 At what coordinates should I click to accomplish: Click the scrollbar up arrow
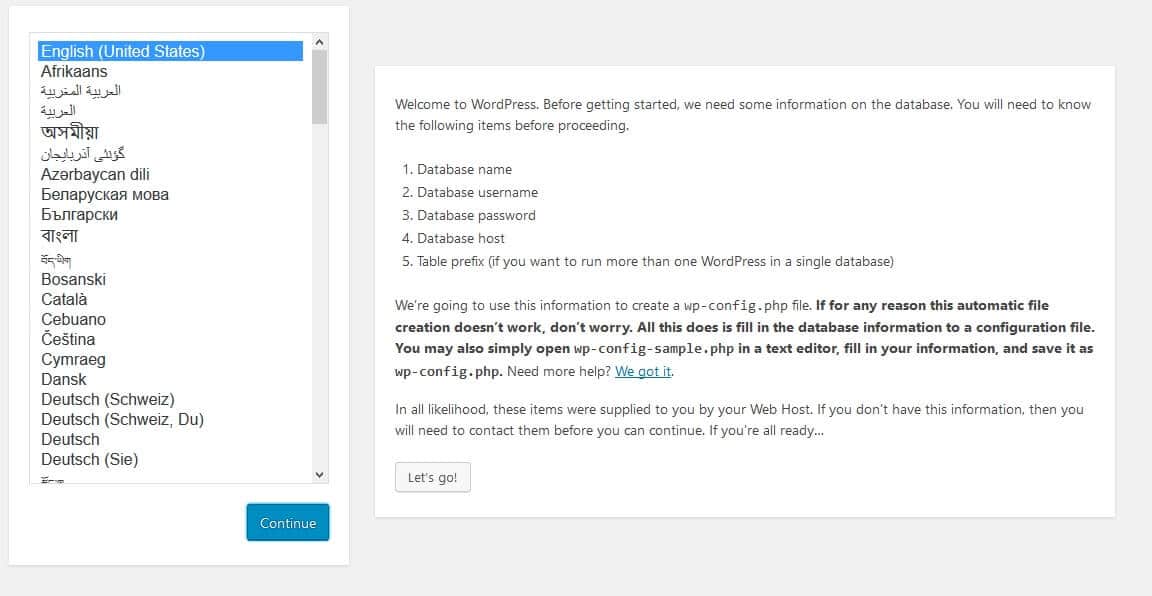pos(318,42)
